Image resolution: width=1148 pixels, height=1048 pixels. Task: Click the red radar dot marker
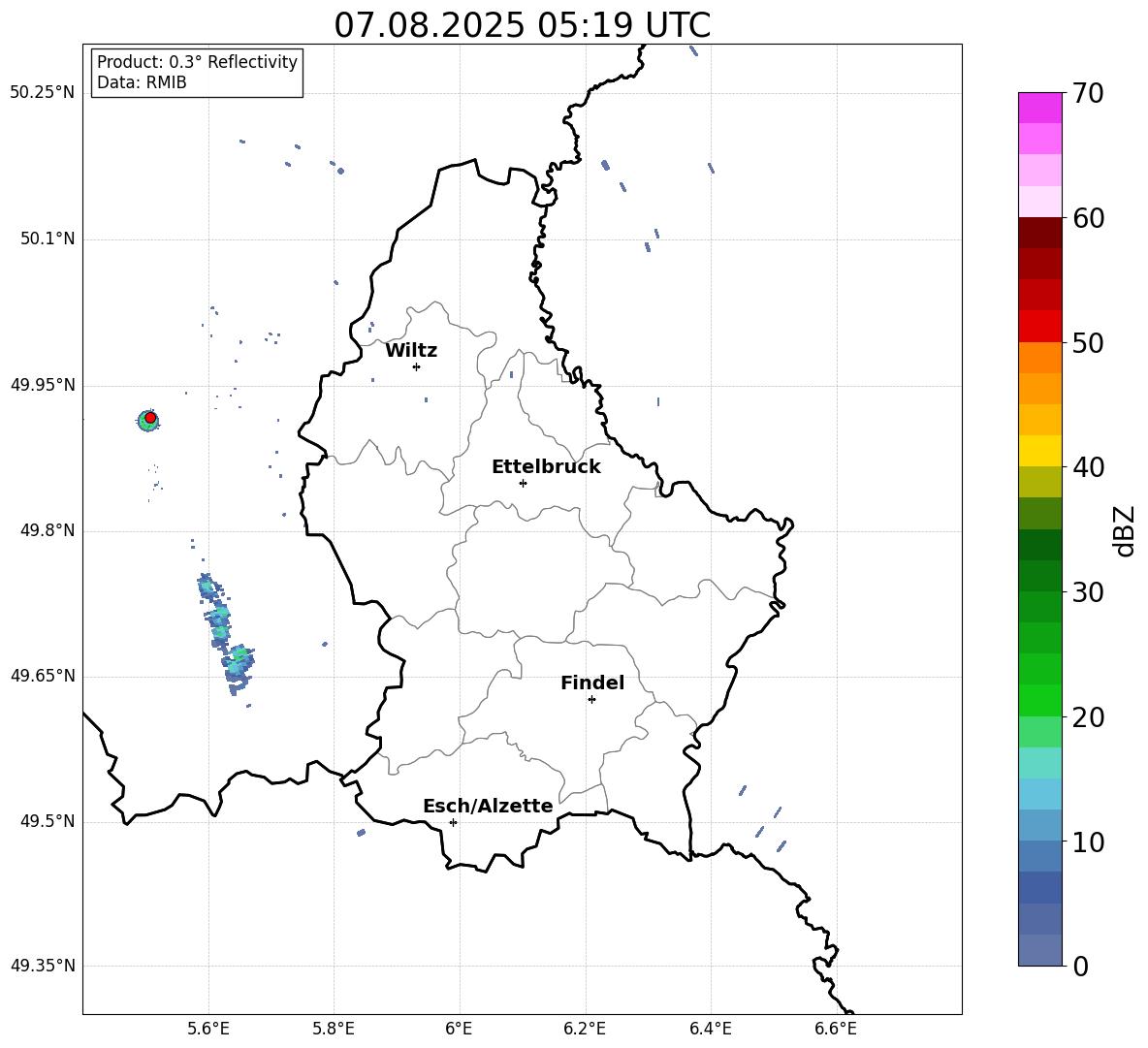point(150,418)
